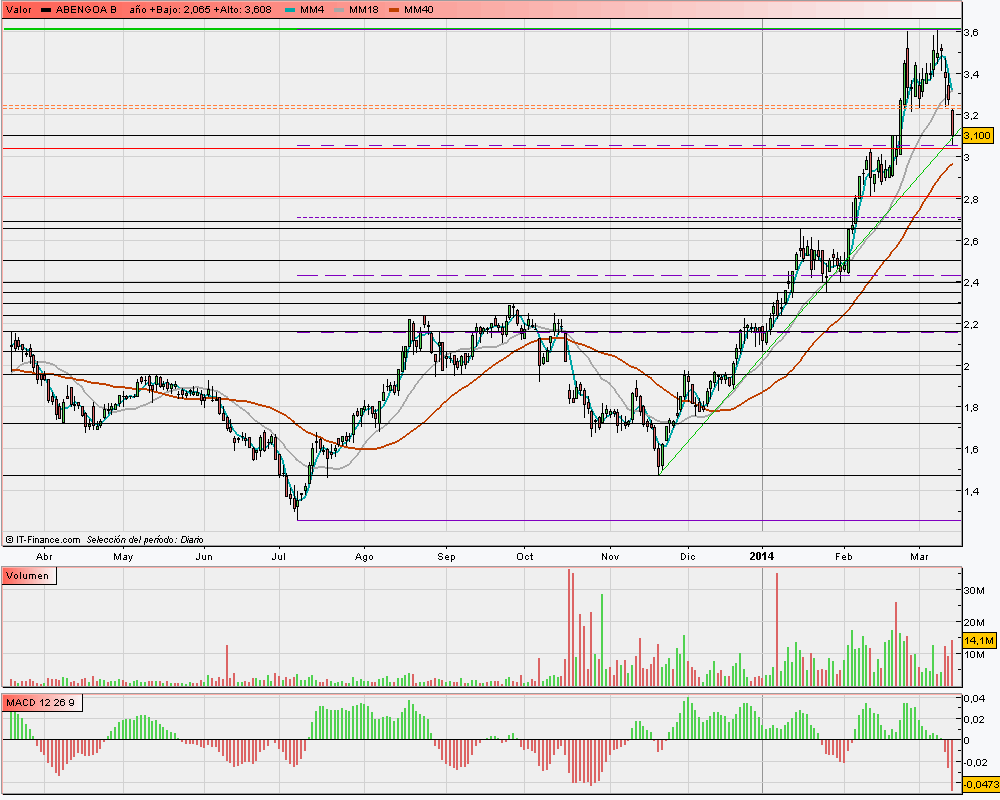Click the 2014 year label on time axis
1000x800 pixels.
point(761,556)
